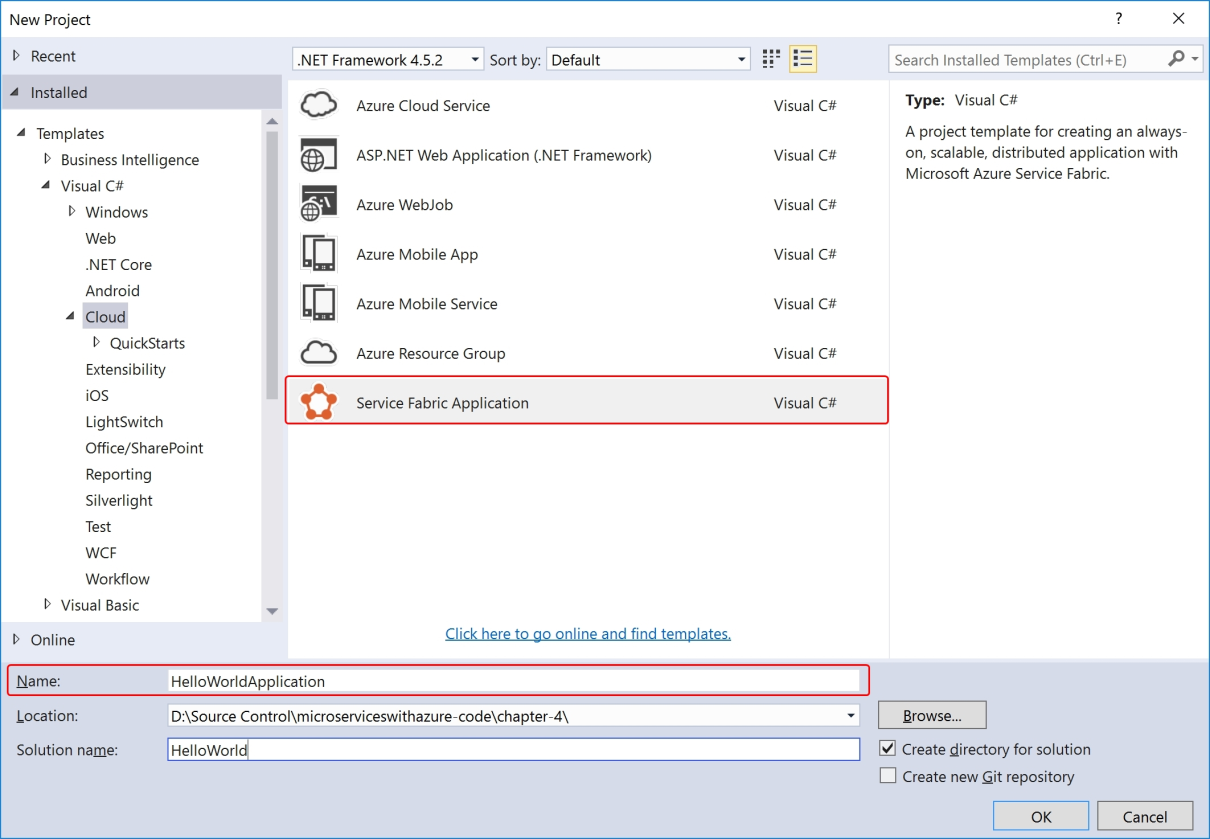Collapse the Templates tree node
Image resolution: width=1210 pixels, height=839 pixels.
(x=22, y=133)
